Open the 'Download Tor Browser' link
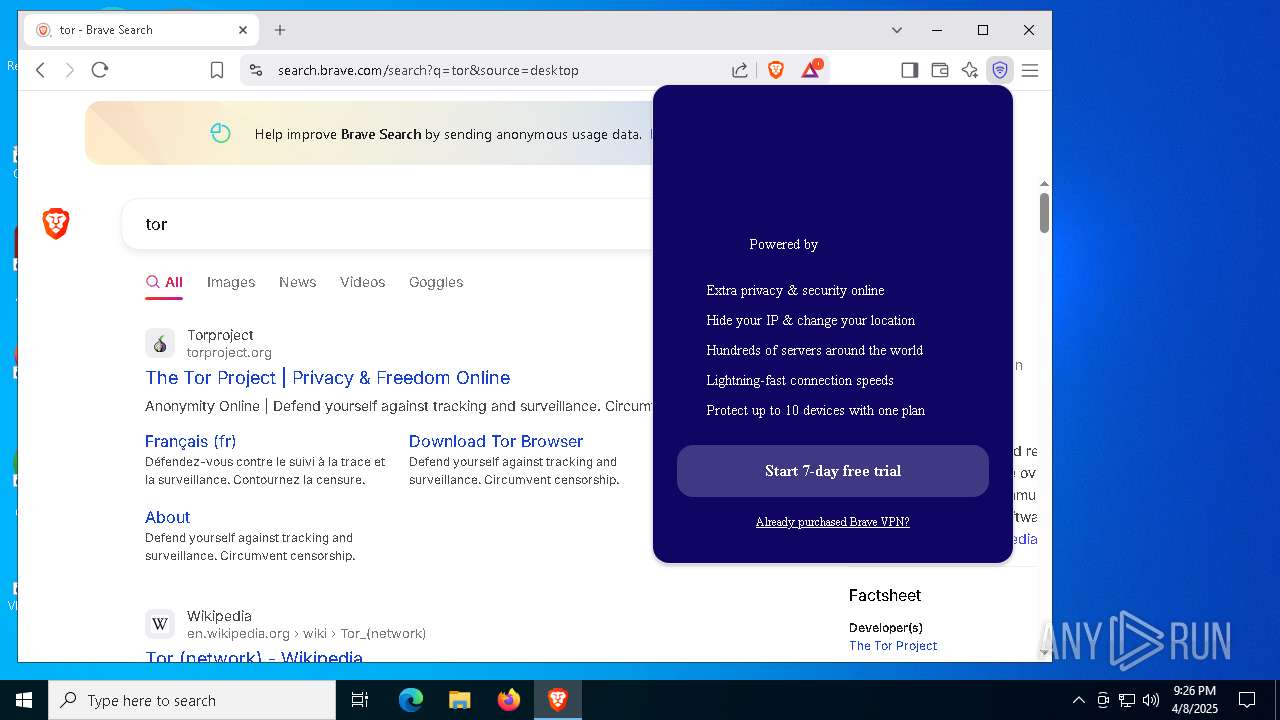Viewport: 1280px width, 720px height. click(496, 441)
